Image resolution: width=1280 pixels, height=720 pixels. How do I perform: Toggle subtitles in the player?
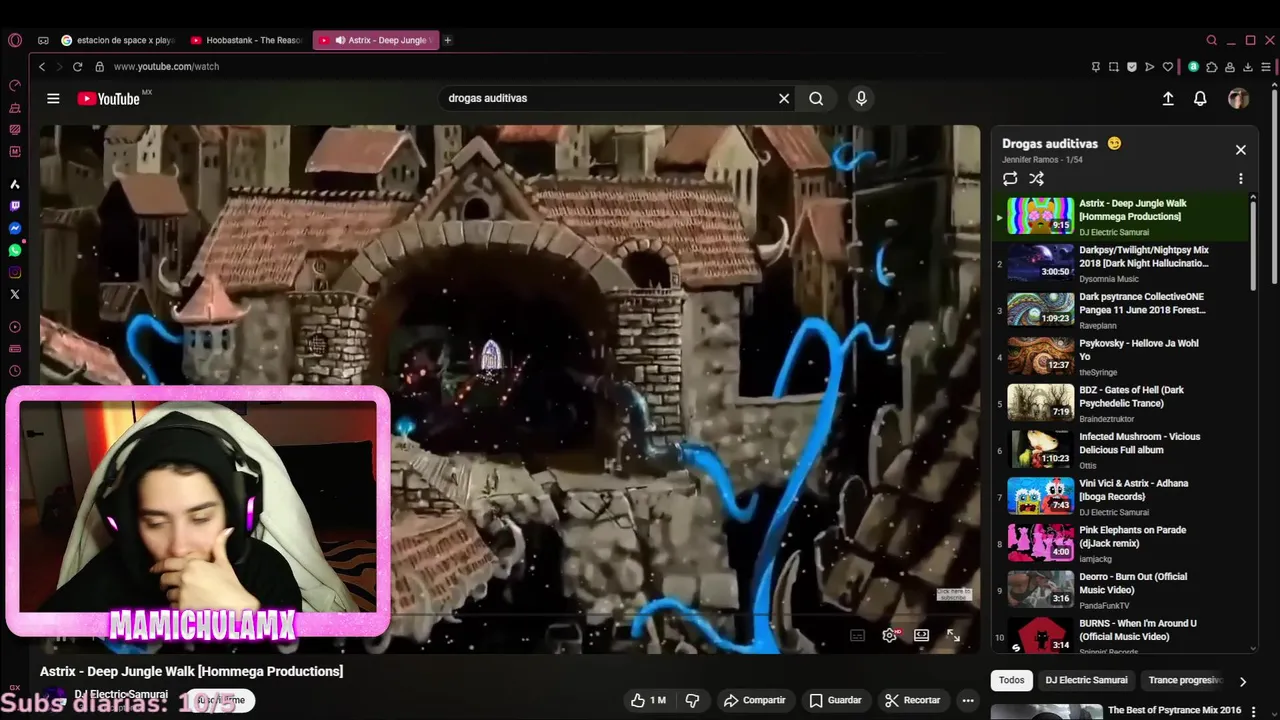point(857,635)
